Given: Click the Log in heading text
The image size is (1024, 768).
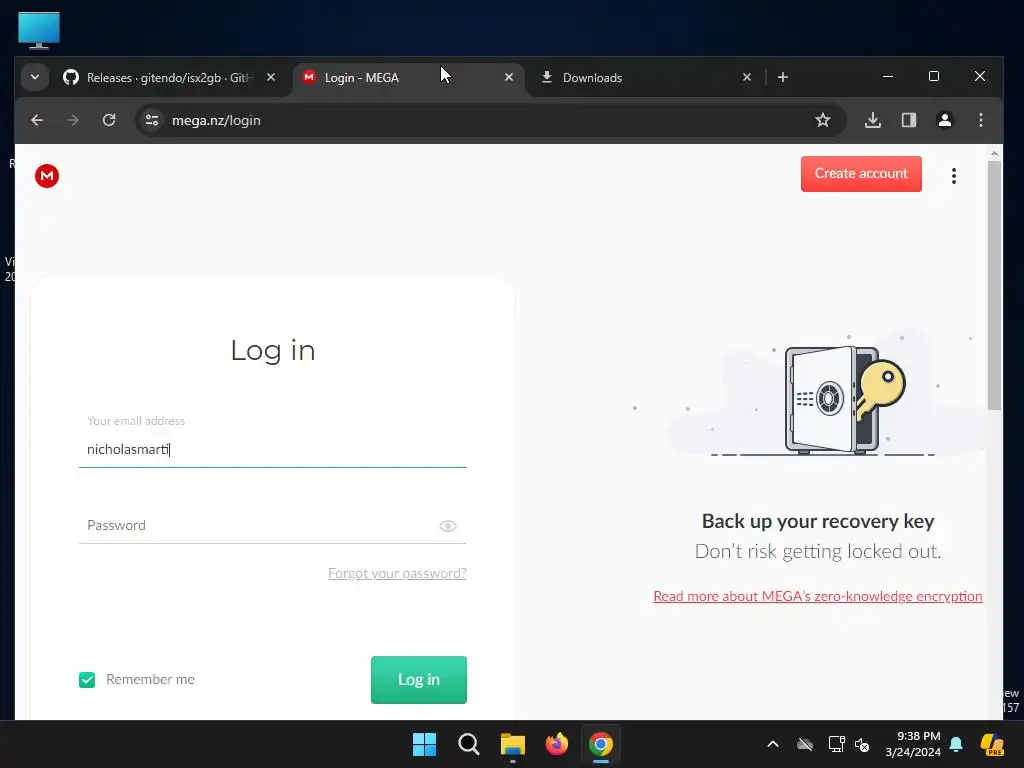Looking at the screenshot, I should click(273, 351).
